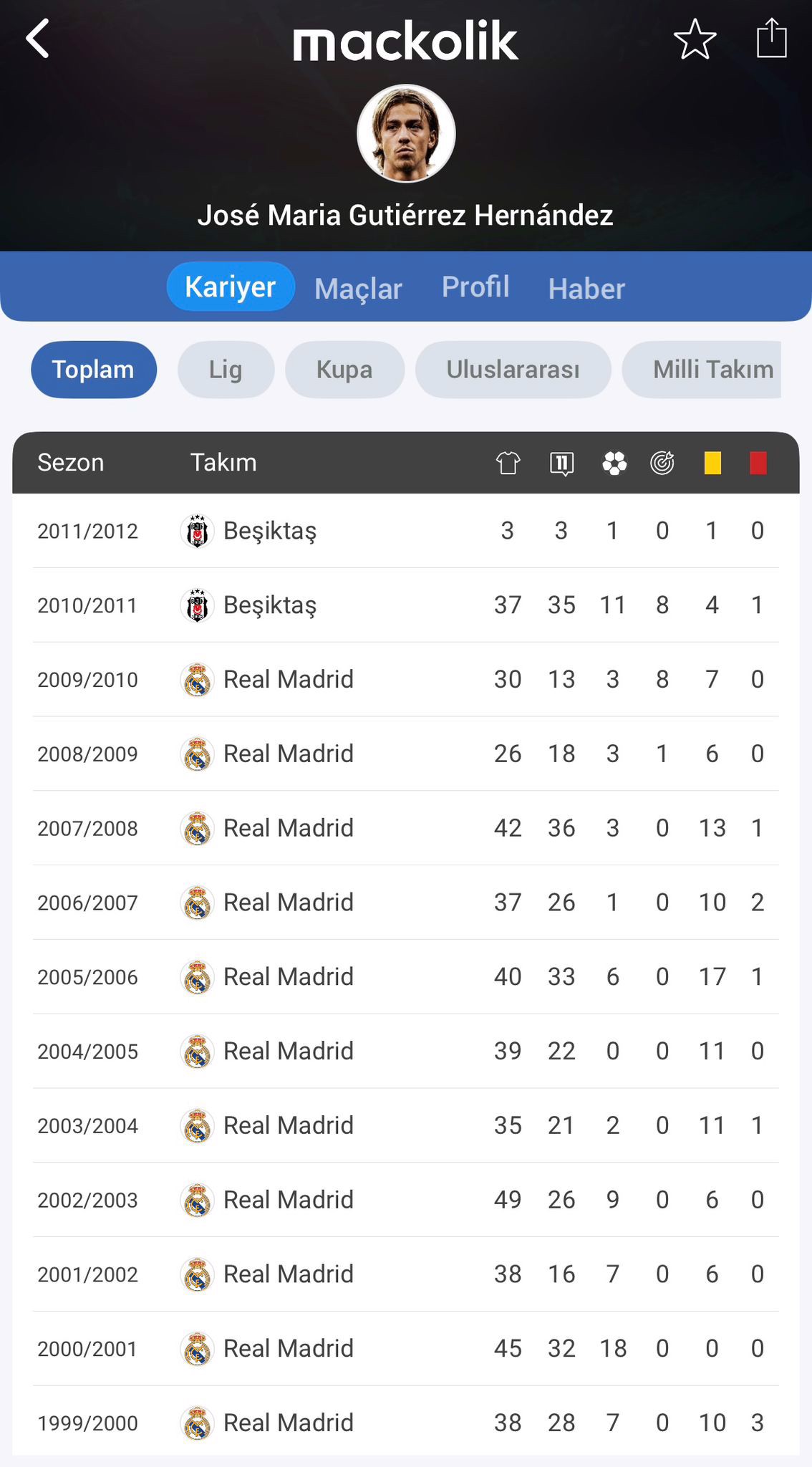Click the yellow card column icon
Screen dimensions: 812x1467
tap(712, 463)
